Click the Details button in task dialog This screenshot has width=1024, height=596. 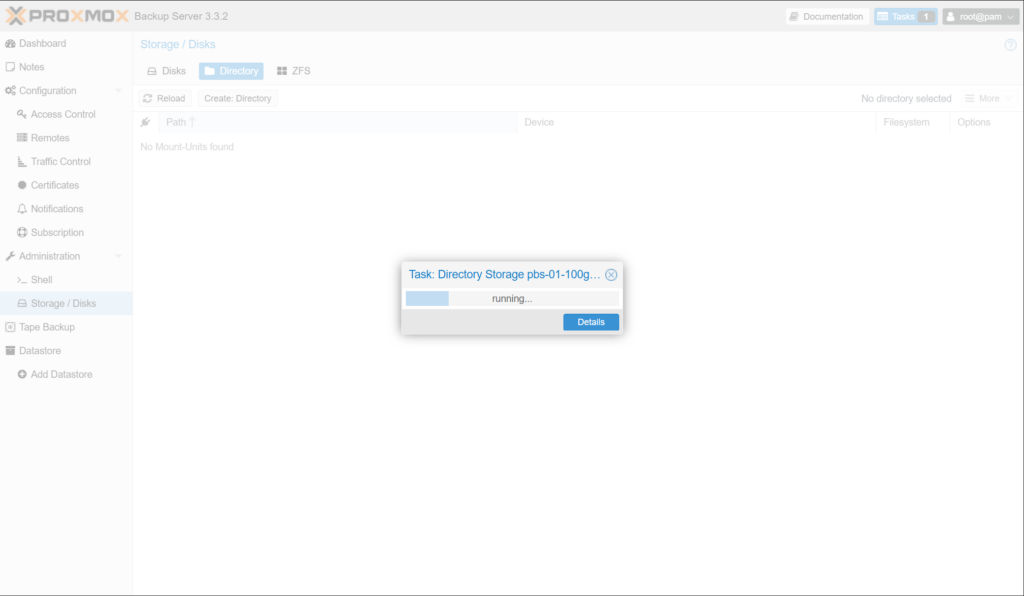point(590,322)
